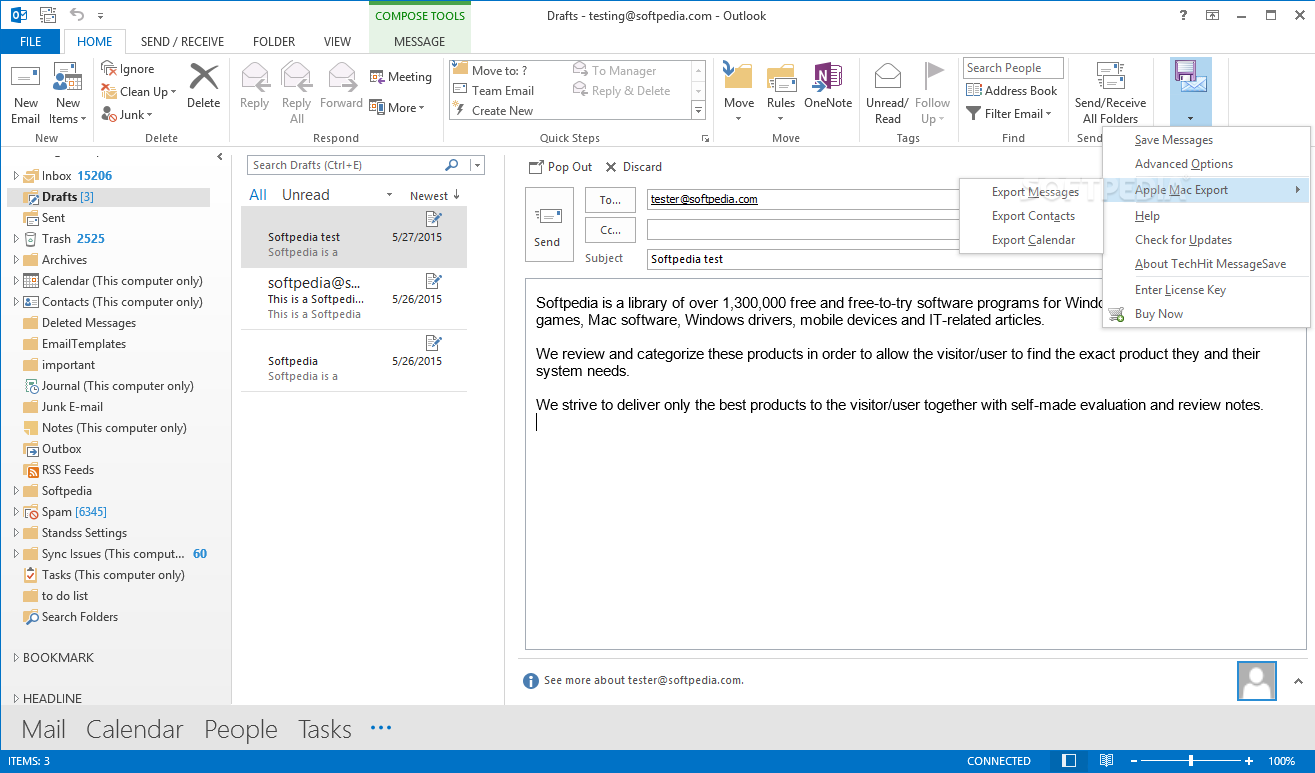Click zoom in plus button

[x=1248, y=761]
